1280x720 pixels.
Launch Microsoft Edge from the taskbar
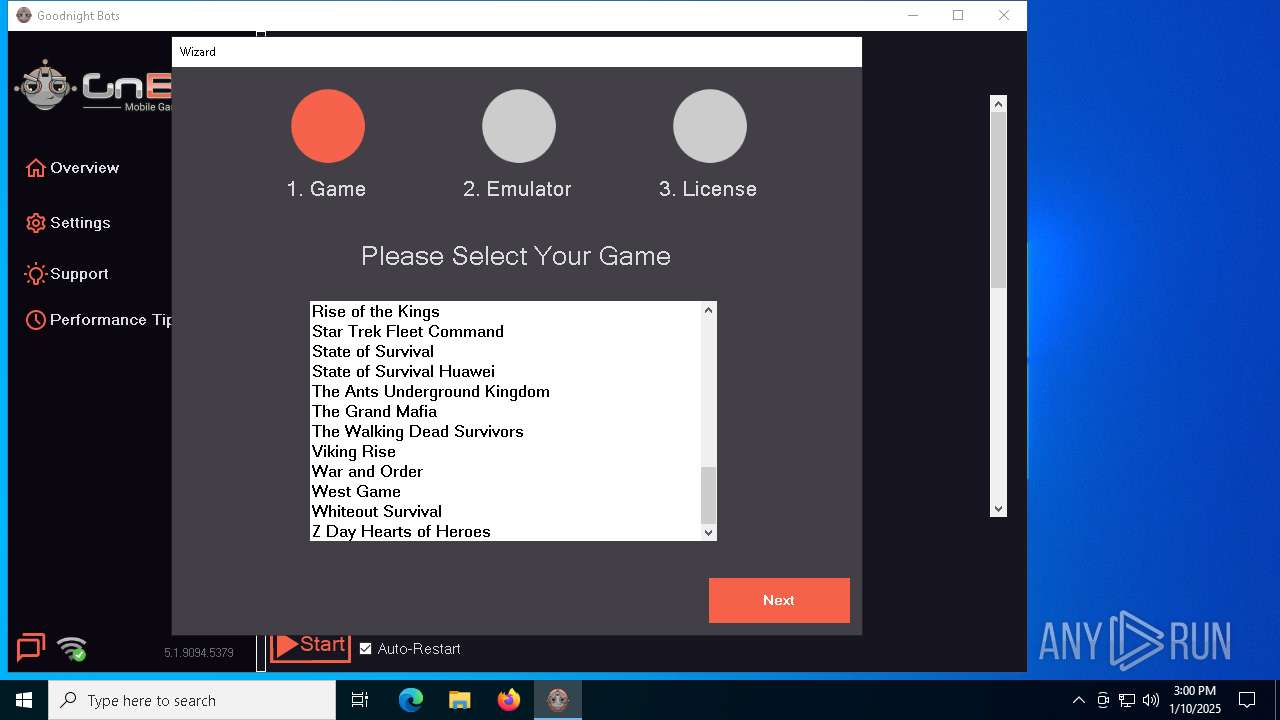[411, 700]
